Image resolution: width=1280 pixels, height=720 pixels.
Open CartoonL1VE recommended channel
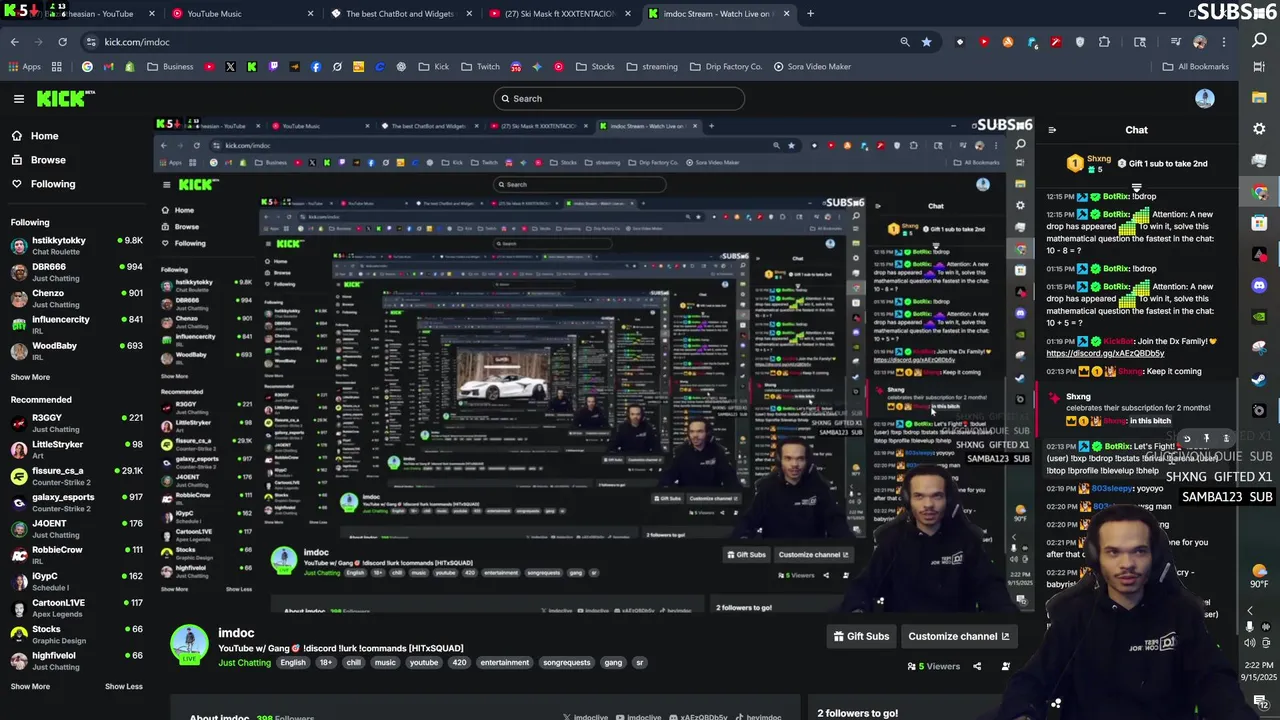pos(77,608)
